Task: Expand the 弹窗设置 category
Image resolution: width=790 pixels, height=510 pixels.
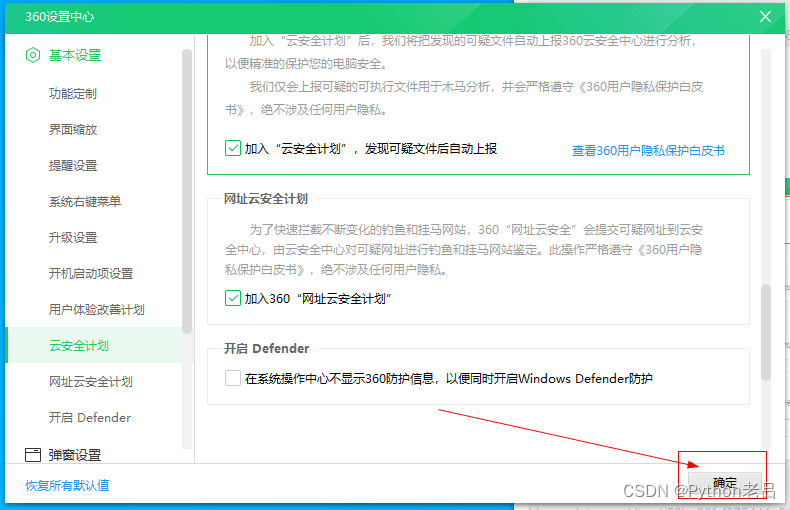Action: pos(75,455)
